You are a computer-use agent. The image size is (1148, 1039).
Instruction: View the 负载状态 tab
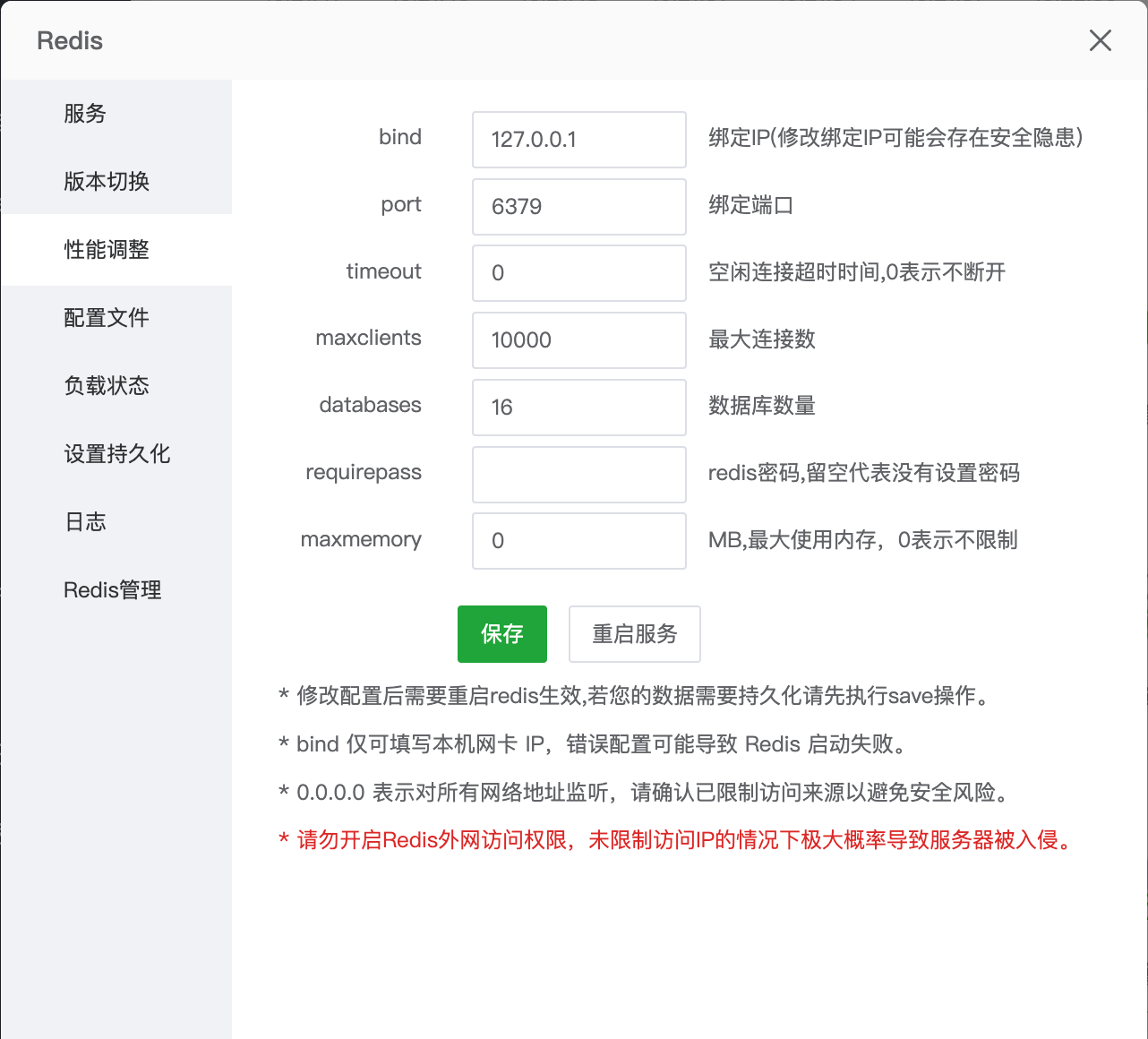pos(116,385)
